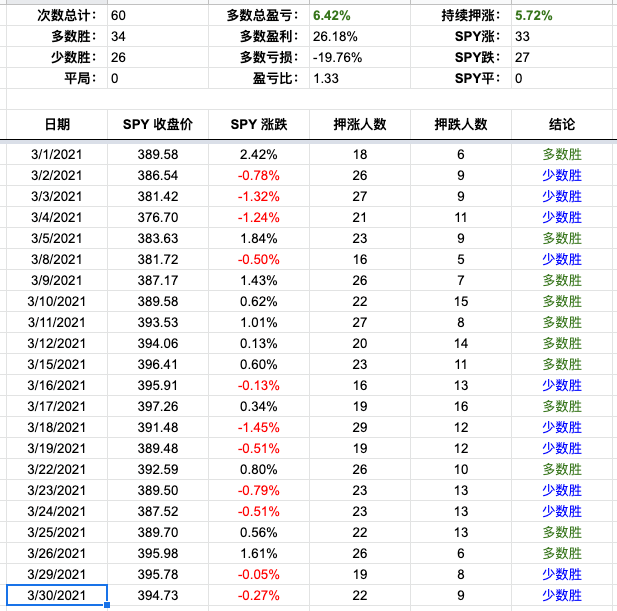
Task: Select date cell 3/16/2021
Action: click(x=57, y=385)
